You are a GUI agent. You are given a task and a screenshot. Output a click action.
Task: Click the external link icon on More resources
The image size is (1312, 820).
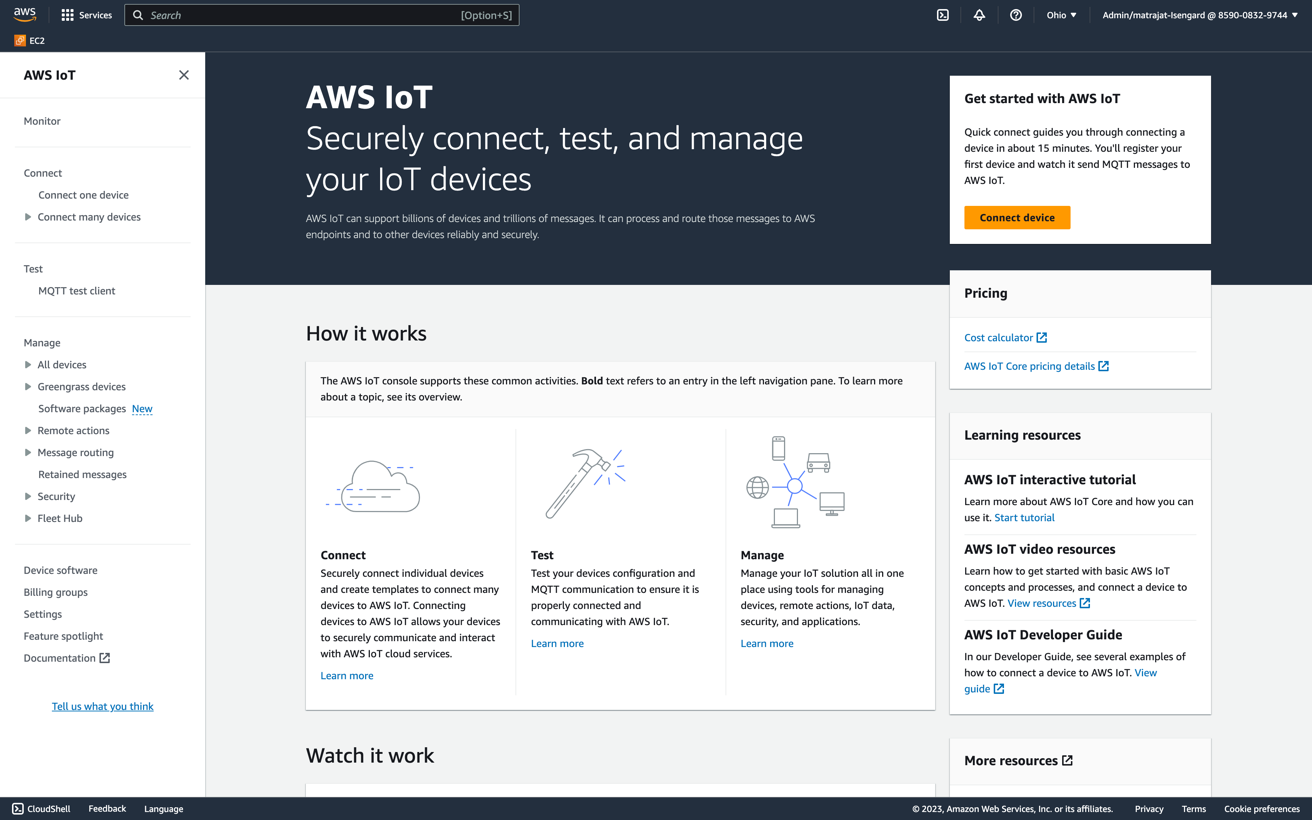tap(1069, 760)
